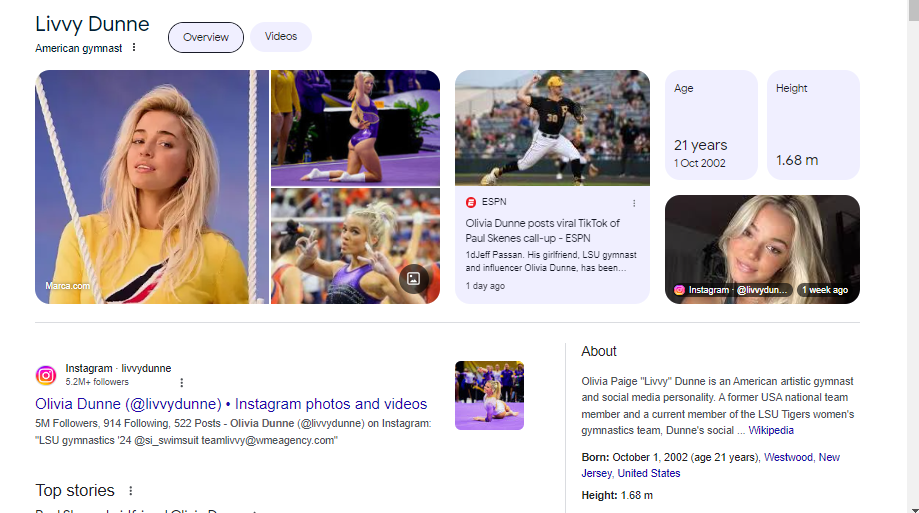919x513 pixels.
Task: Click the 'American gymnast' subtitle
Action: 79,48
